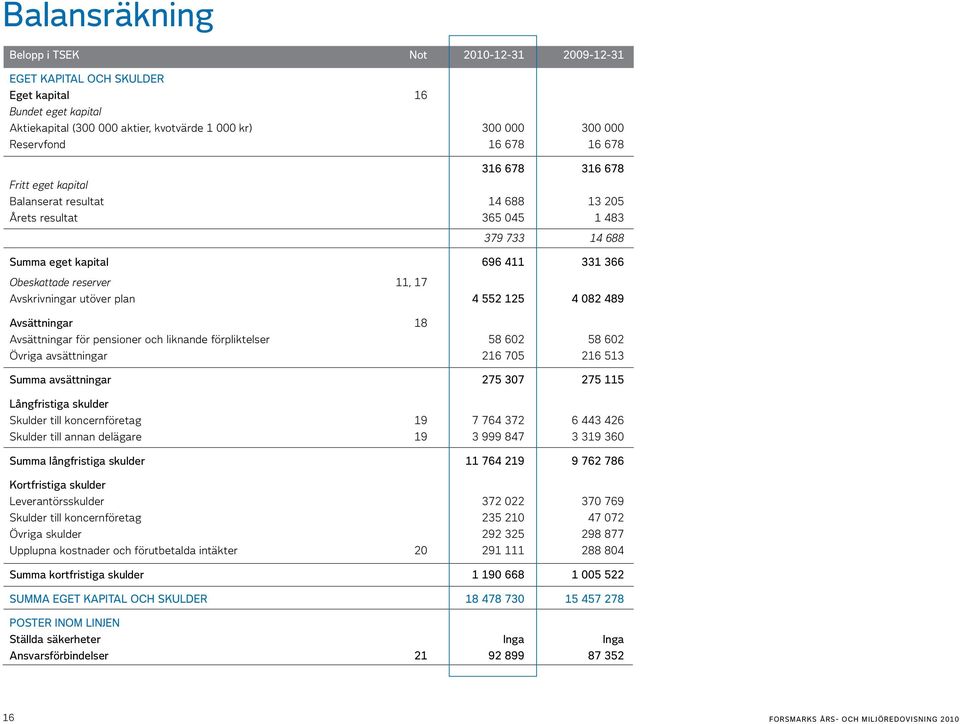Image resolution: width=960 pixels, height=724 pixels.
Task: Click the 'Avsättningar' heading with note 18
Action: [41, 323]
